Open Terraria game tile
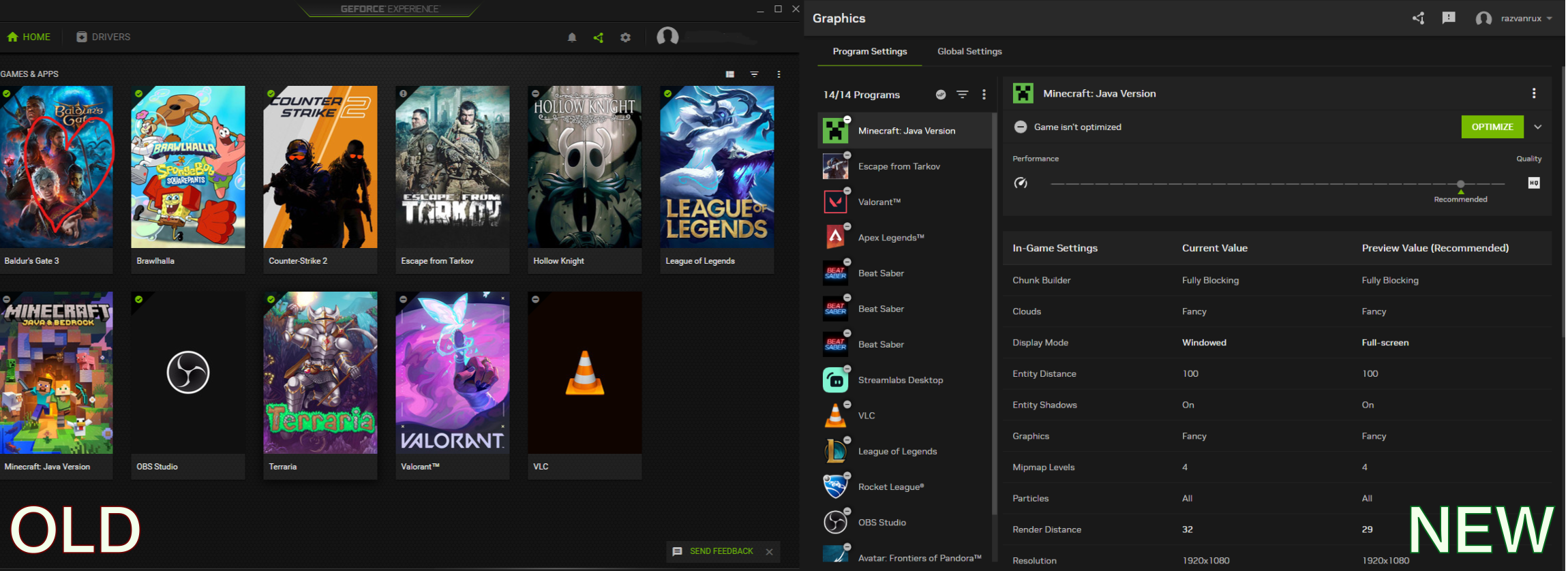Image resolution: width=1568 pixels, height=571 pixels. [x=320, y=385]
